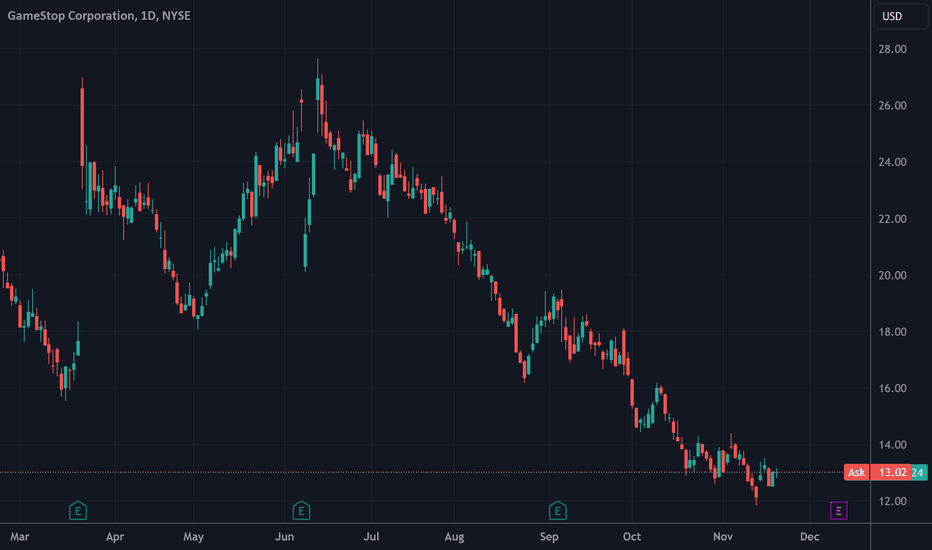Click the 16.00 price scale label

click(x=892, y=388)
